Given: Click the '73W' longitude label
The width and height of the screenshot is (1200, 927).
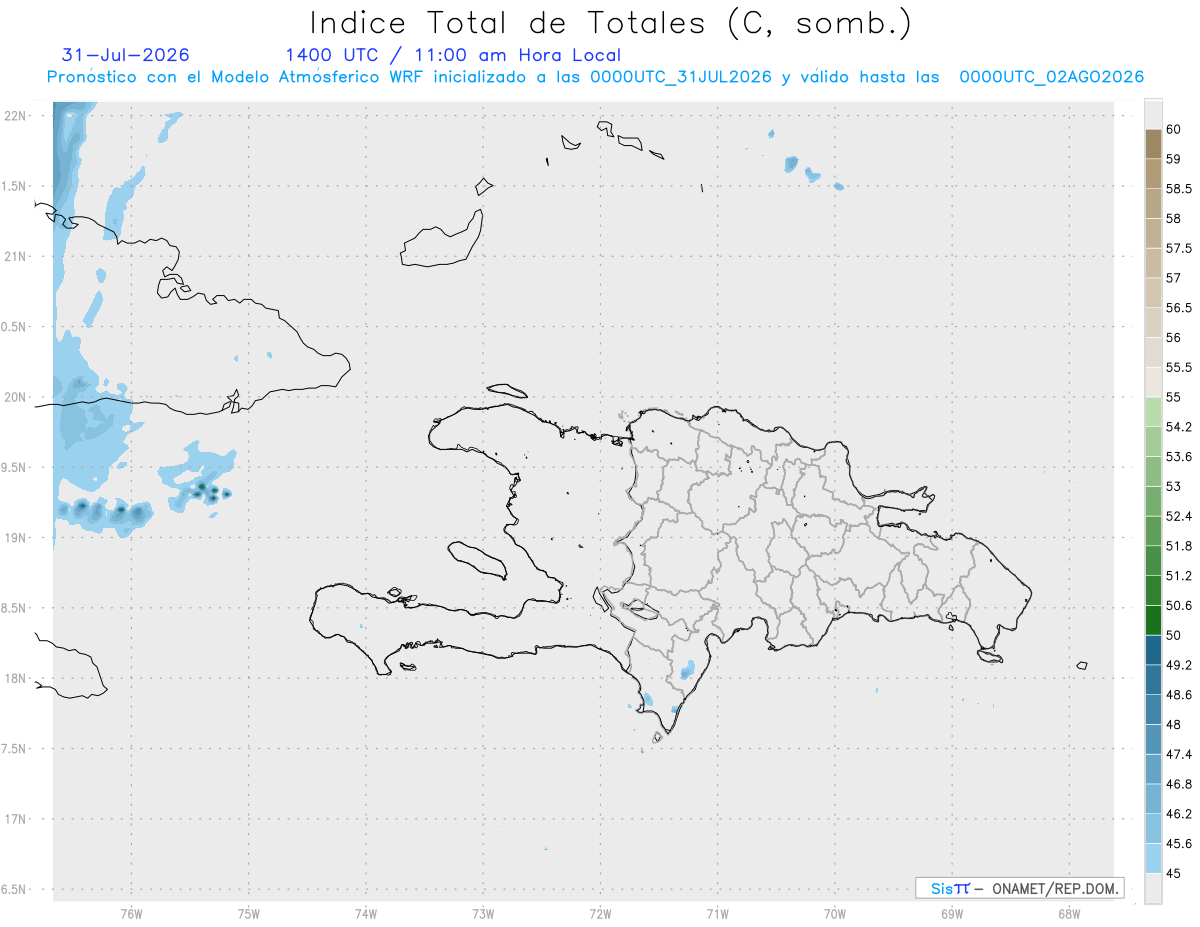Looking at the screenshot, I should [x=483, y=913].
